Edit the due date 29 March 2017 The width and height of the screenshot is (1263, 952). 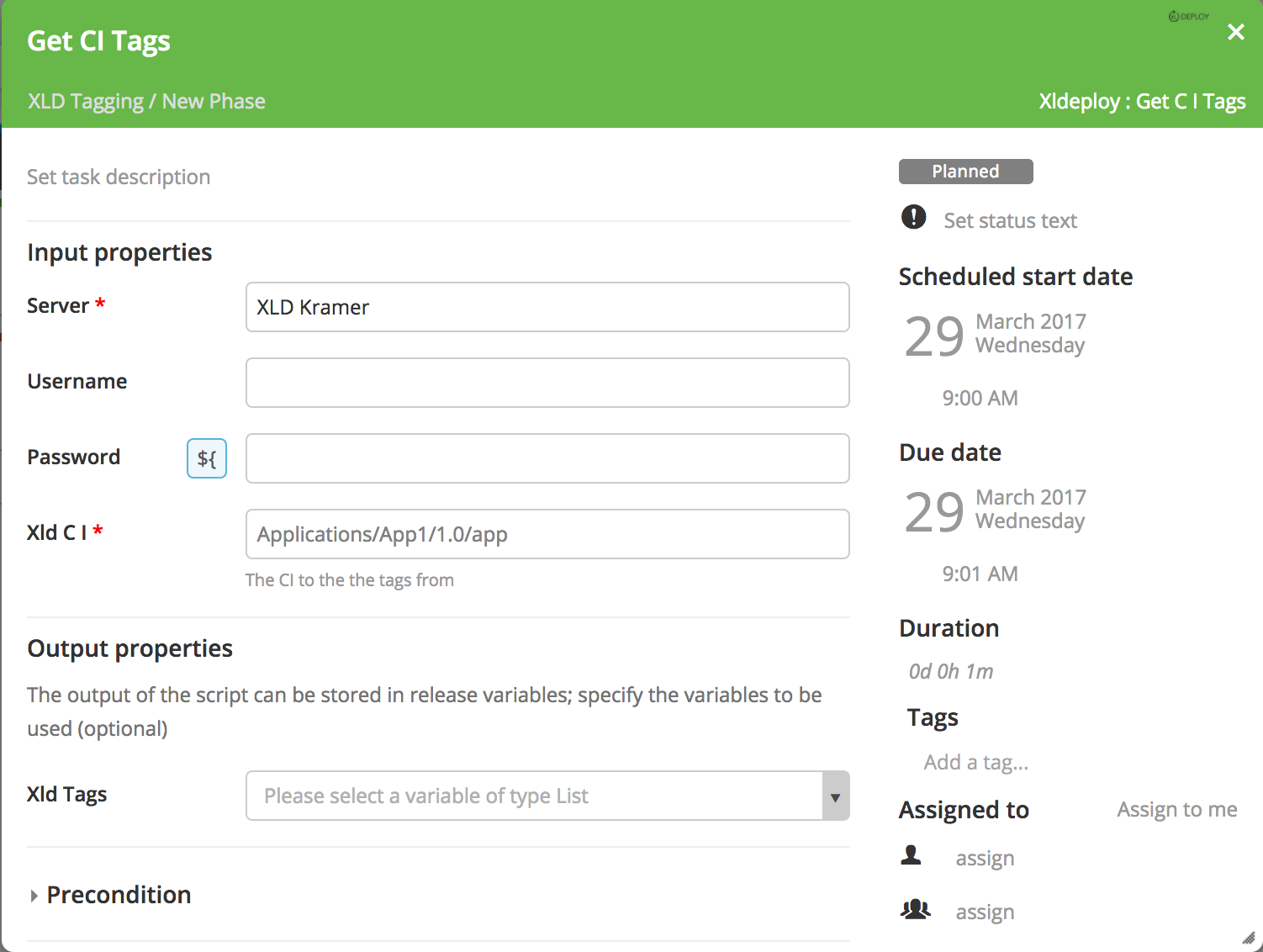tap(995, 510)
